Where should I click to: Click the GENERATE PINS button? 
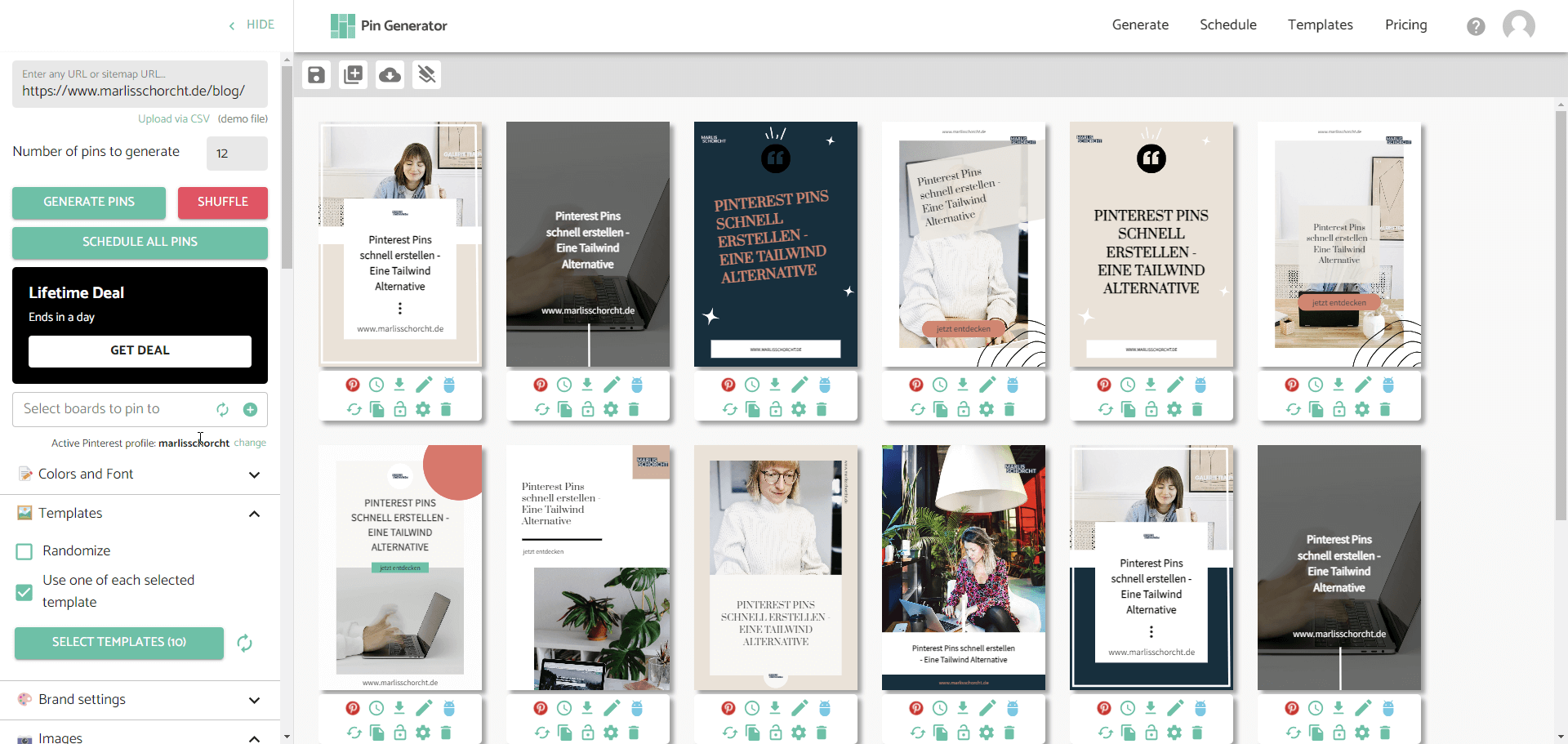(x=89, y=203)
